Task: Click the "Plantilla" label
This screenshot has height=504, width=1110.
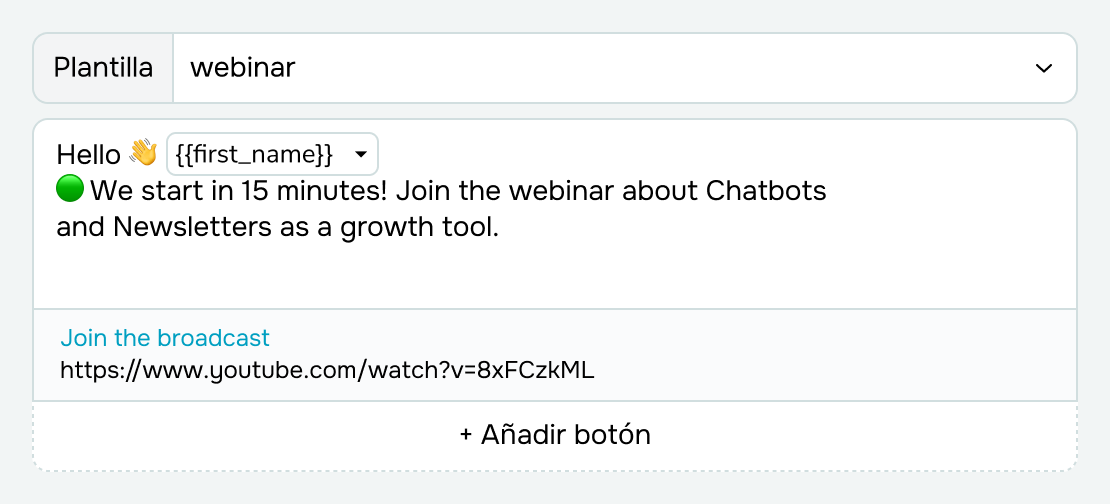Action: pos(103,68)
